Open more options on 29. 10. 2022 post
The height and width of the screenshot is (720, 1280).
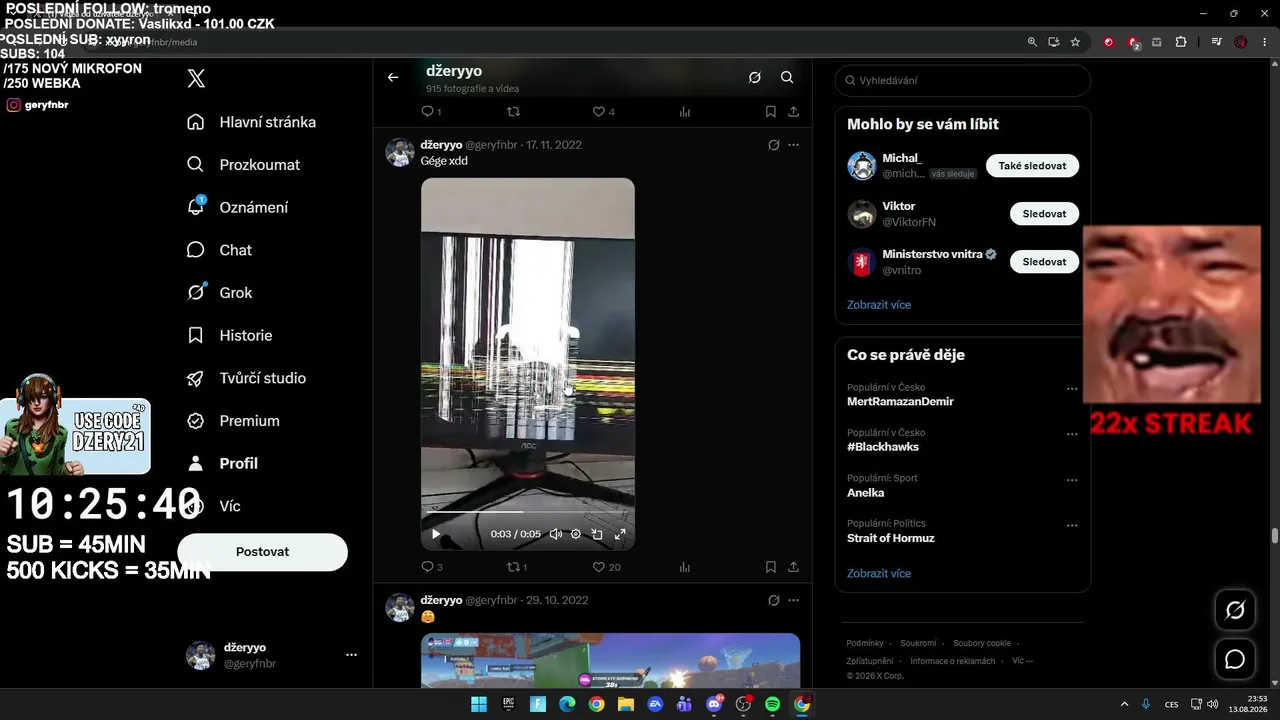793,600
